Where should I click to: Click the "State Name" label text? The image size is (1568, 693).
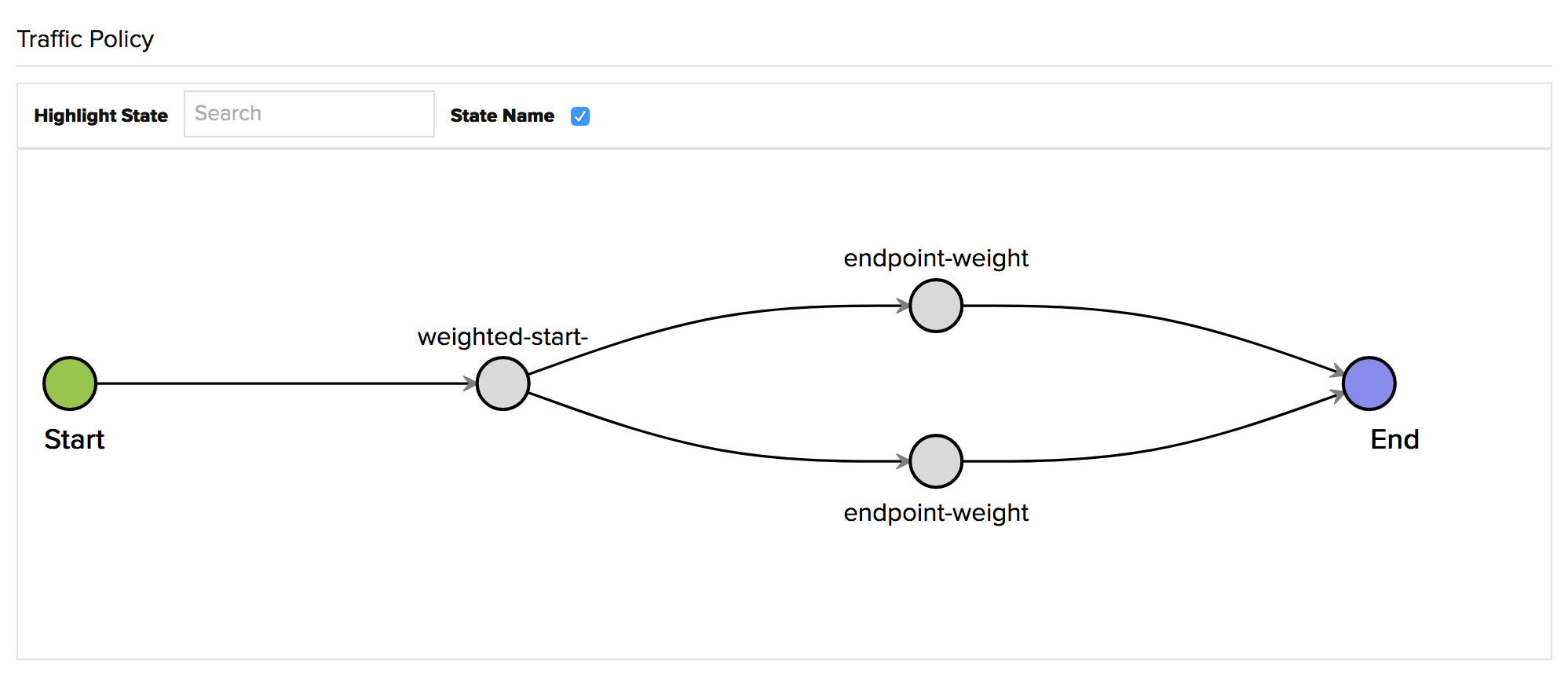[x=502, y=115]
